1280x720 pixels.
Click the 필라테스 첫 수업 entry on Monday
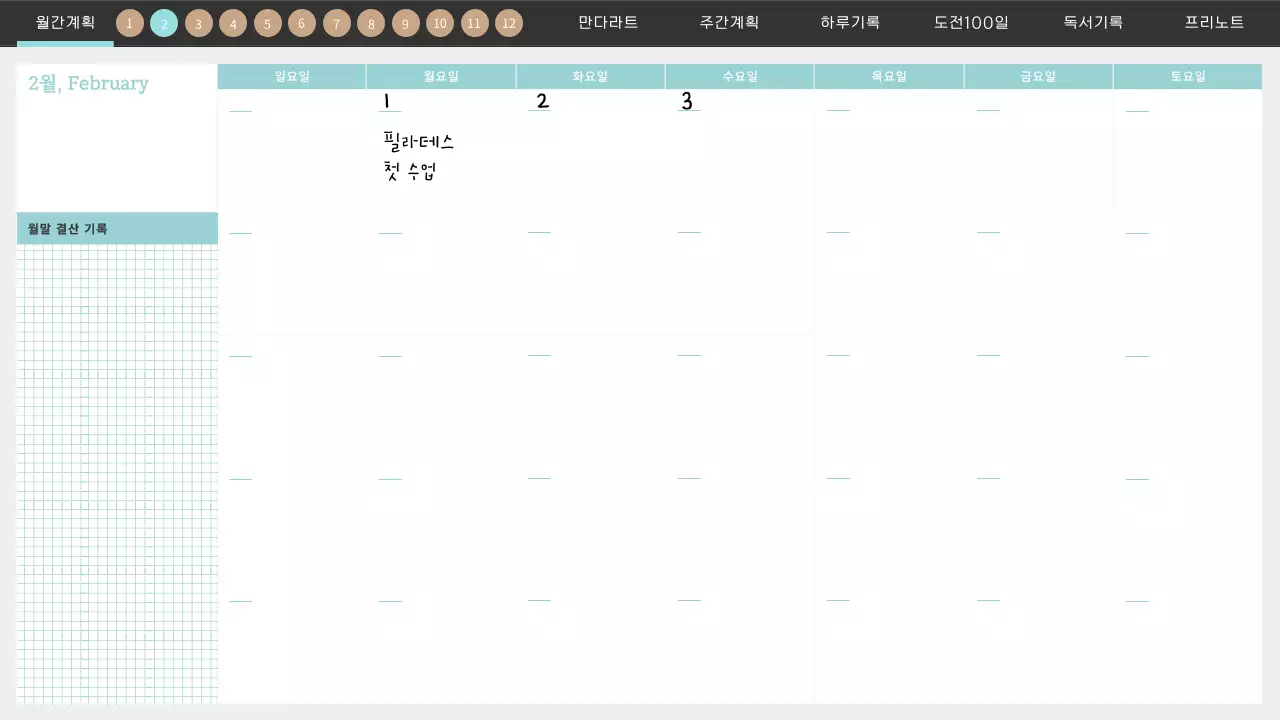[x=418, y=157]
